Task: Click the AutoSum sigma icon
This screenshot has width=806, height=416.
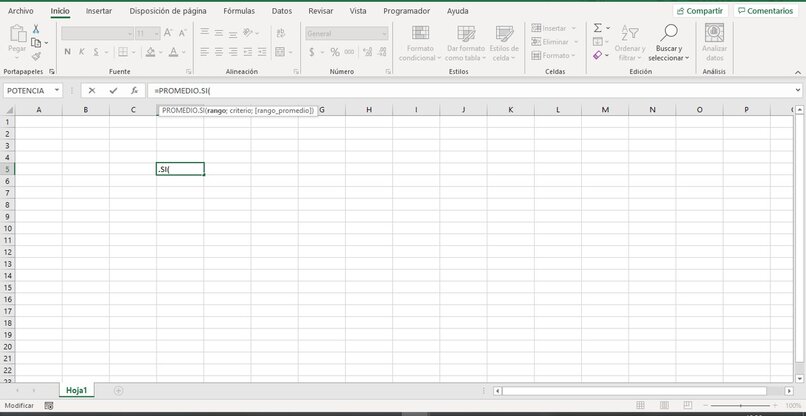Action: 597,29
